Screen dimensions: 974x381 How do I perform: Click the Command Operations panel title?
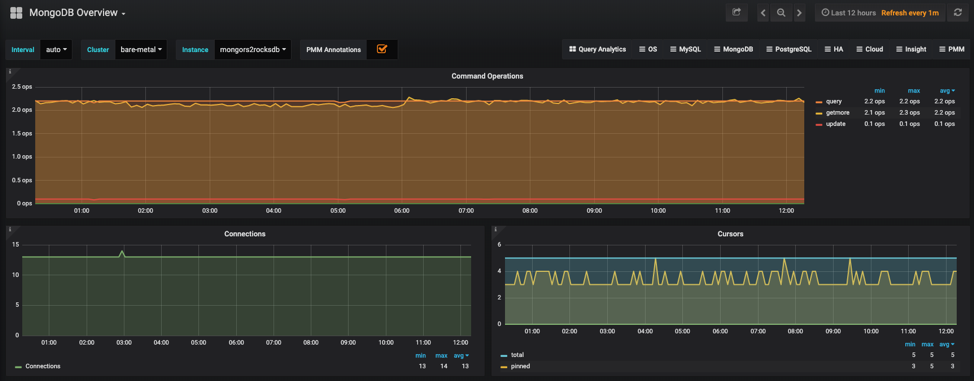point(487,76)
